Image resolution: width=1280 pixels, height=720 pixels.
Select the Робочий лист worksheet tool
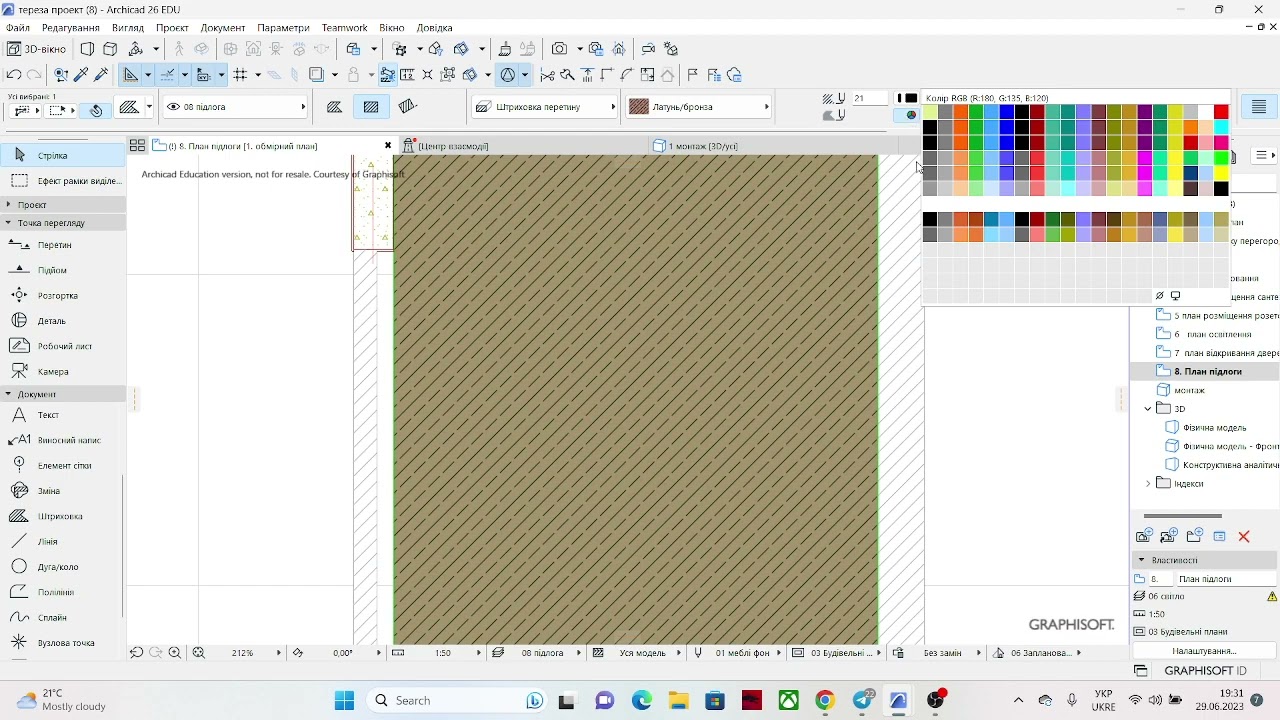click(x=63, y=346)
